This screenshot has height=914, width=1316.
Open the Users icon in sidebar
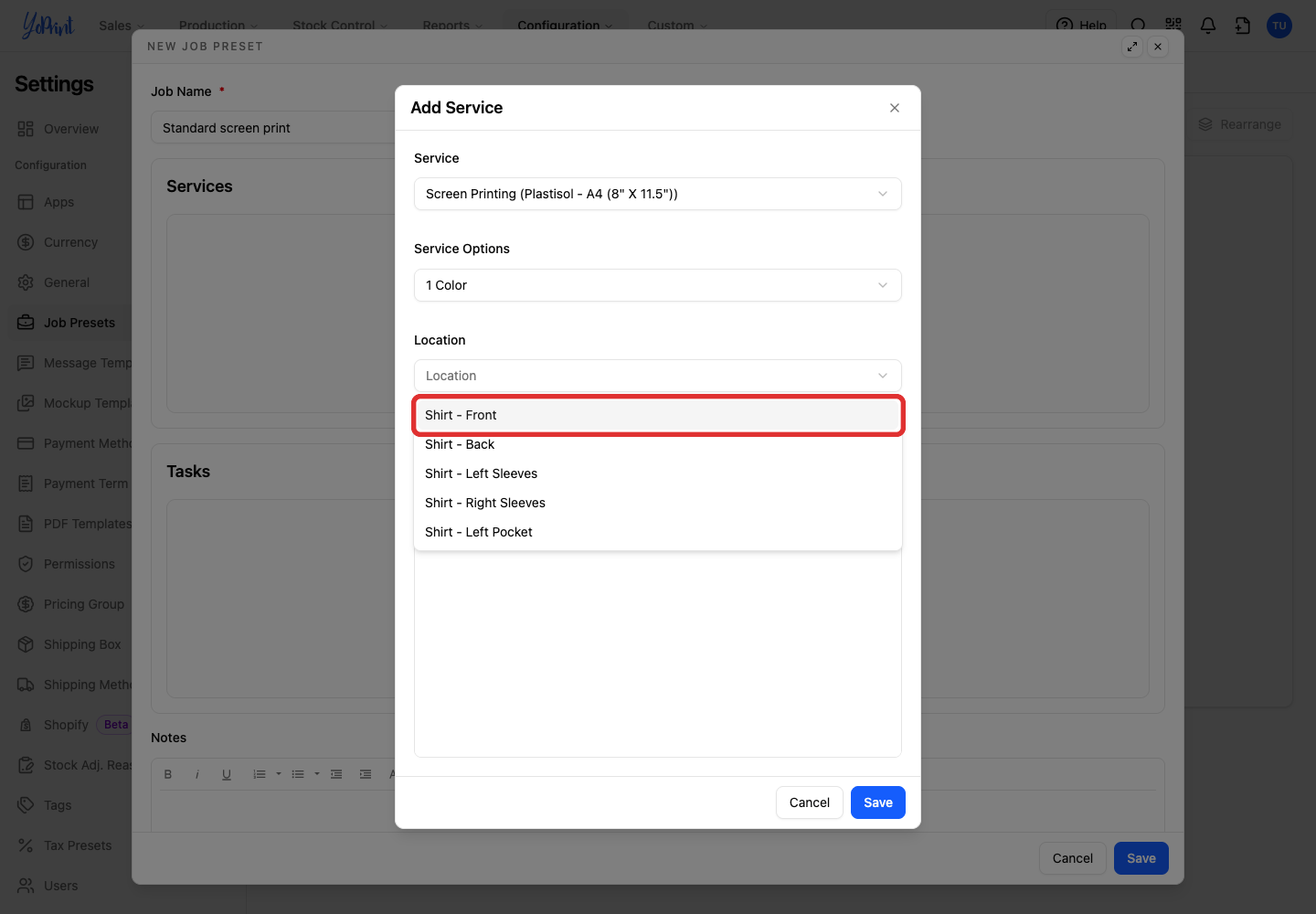point(26,886)
